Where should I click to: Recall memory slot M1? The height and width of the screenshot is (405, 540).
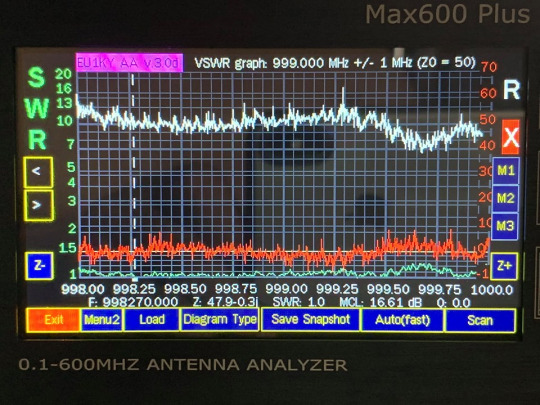[x=506, y=171]
